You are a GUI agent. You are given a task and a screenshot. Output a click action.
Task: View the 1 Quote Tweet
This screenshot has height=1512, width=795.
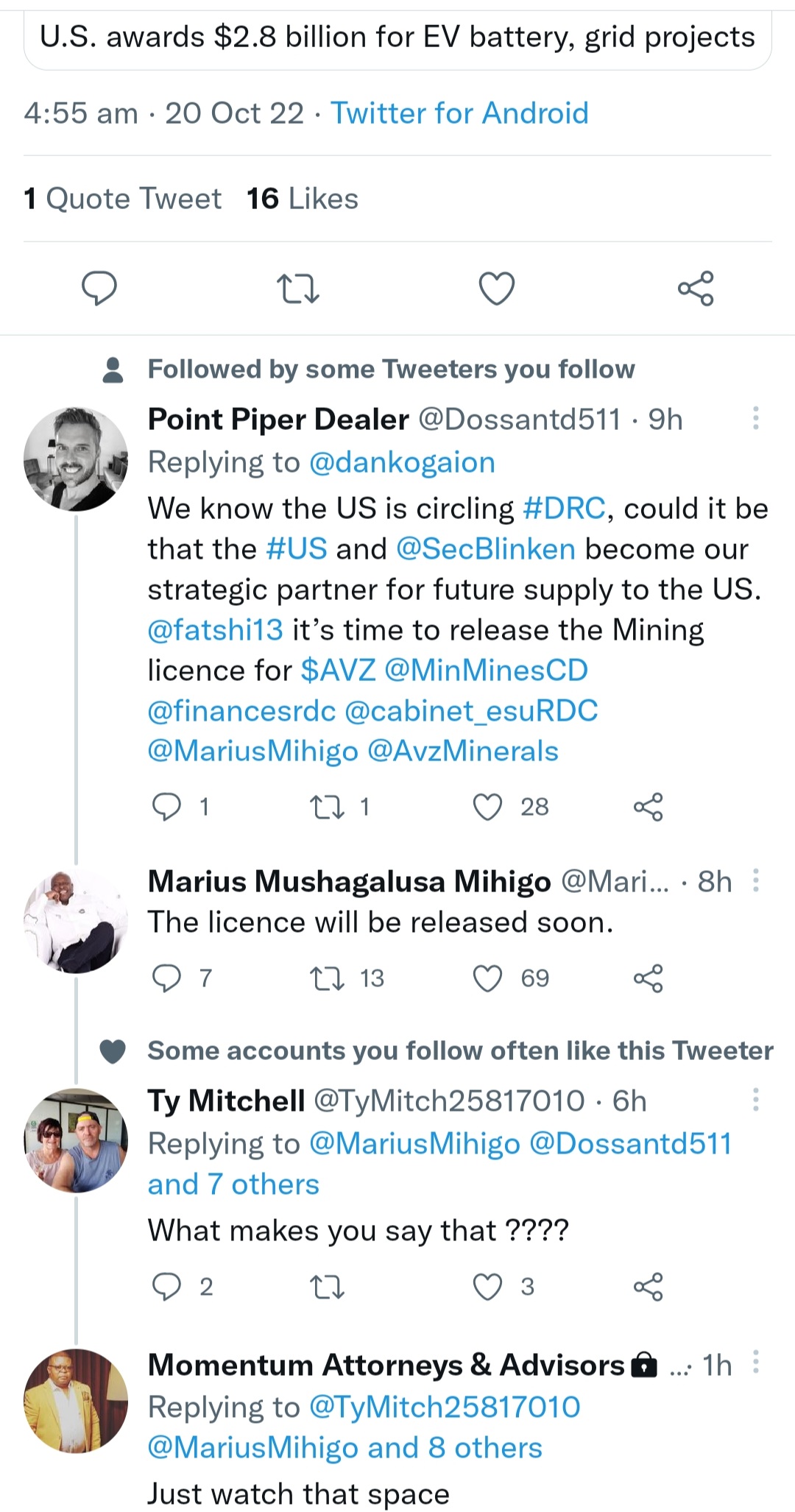(123, 199)
